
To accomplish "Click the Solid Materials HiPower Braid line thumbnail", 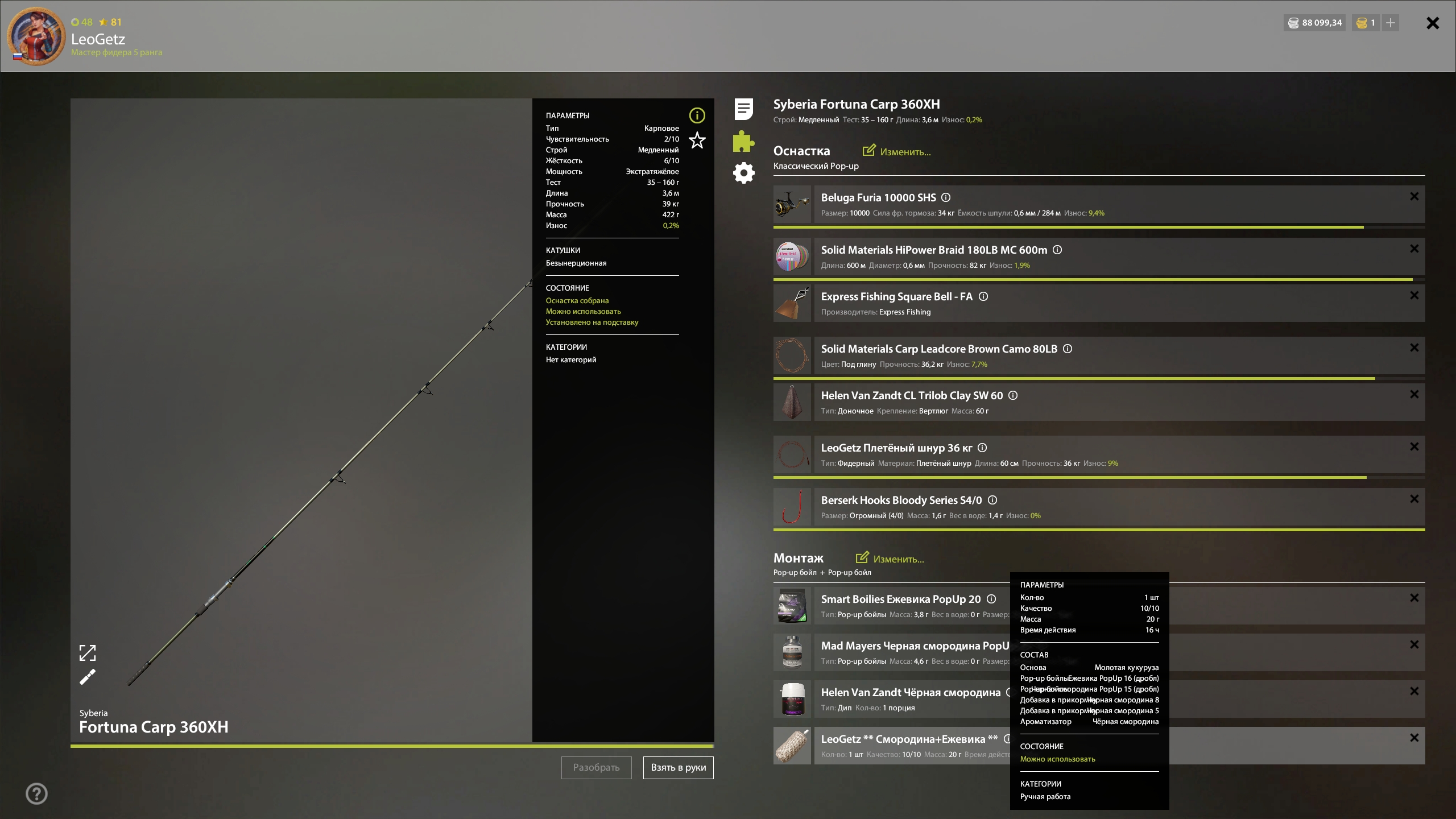I will coord(792,257).
